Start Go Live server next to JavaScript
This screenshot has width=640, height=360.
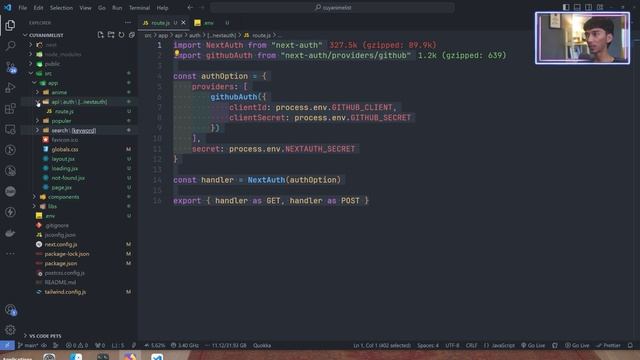click(x=533, y=345)
